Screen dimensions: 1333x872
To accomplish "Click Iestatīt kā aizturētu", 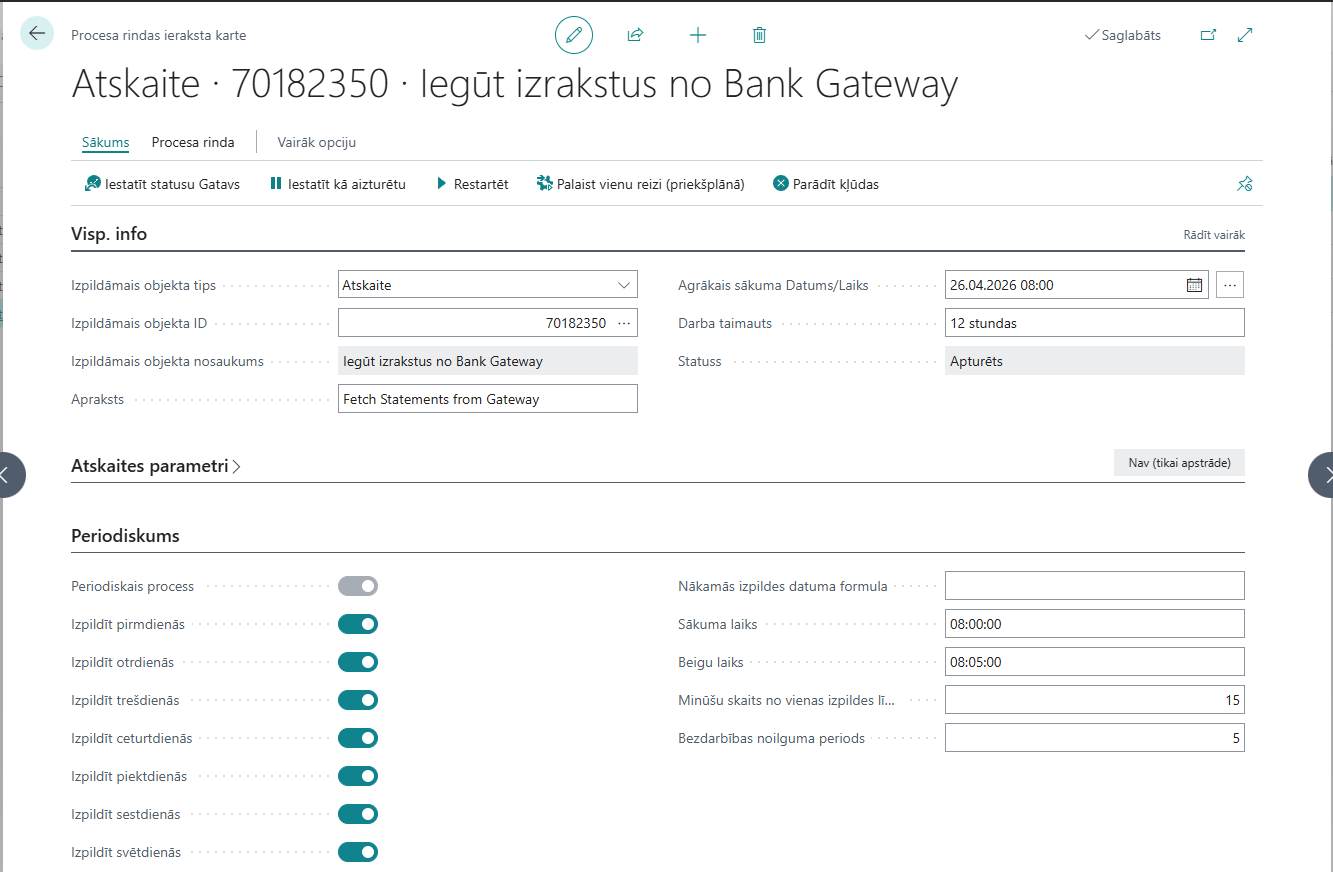I will 337,184.
